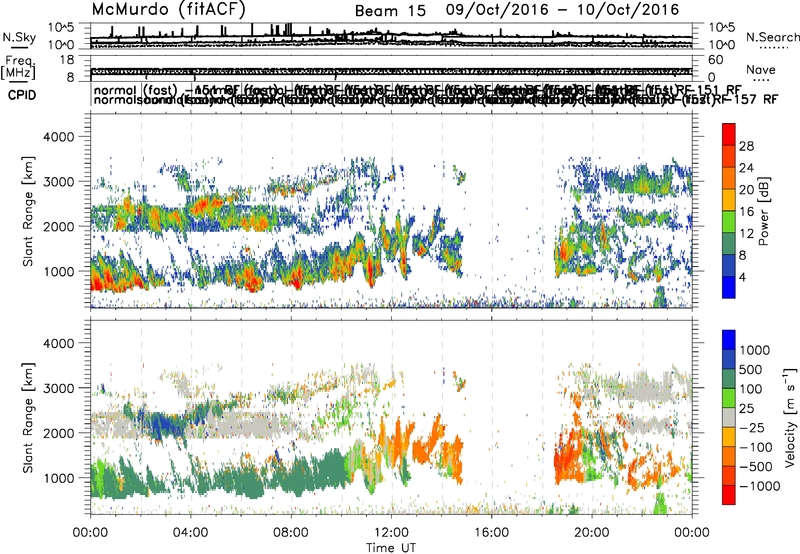Pick the bright blue bottom Power colorbar segment
The image size is (800, 554).
(x=729, y=287)
